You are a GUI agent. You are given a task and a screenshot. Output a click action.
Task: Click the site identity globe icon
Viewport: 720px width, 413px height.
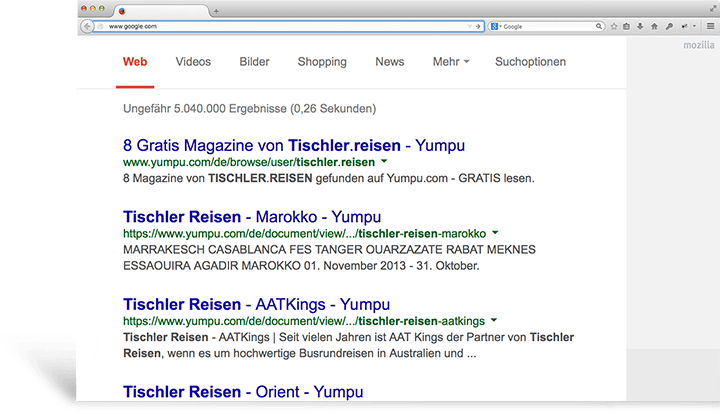pyautogui.click(x=100, y=26)
